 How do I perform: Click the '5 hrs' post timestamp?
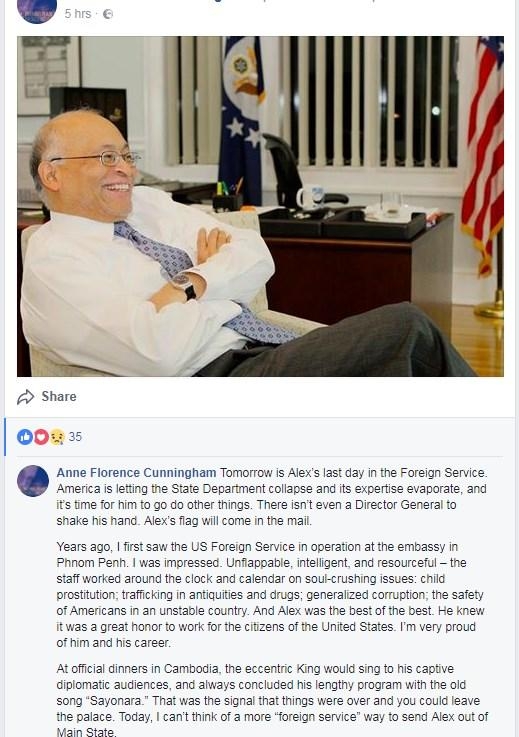pyautogui.click(x=78, y=14)
